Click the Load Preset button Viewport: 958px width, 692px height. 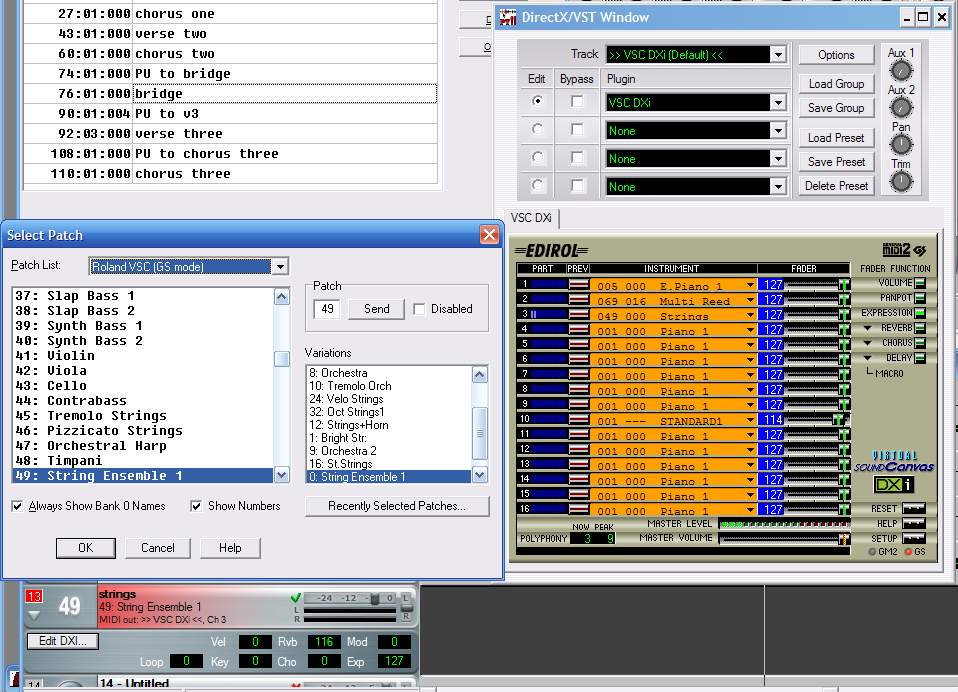(836, 138)
